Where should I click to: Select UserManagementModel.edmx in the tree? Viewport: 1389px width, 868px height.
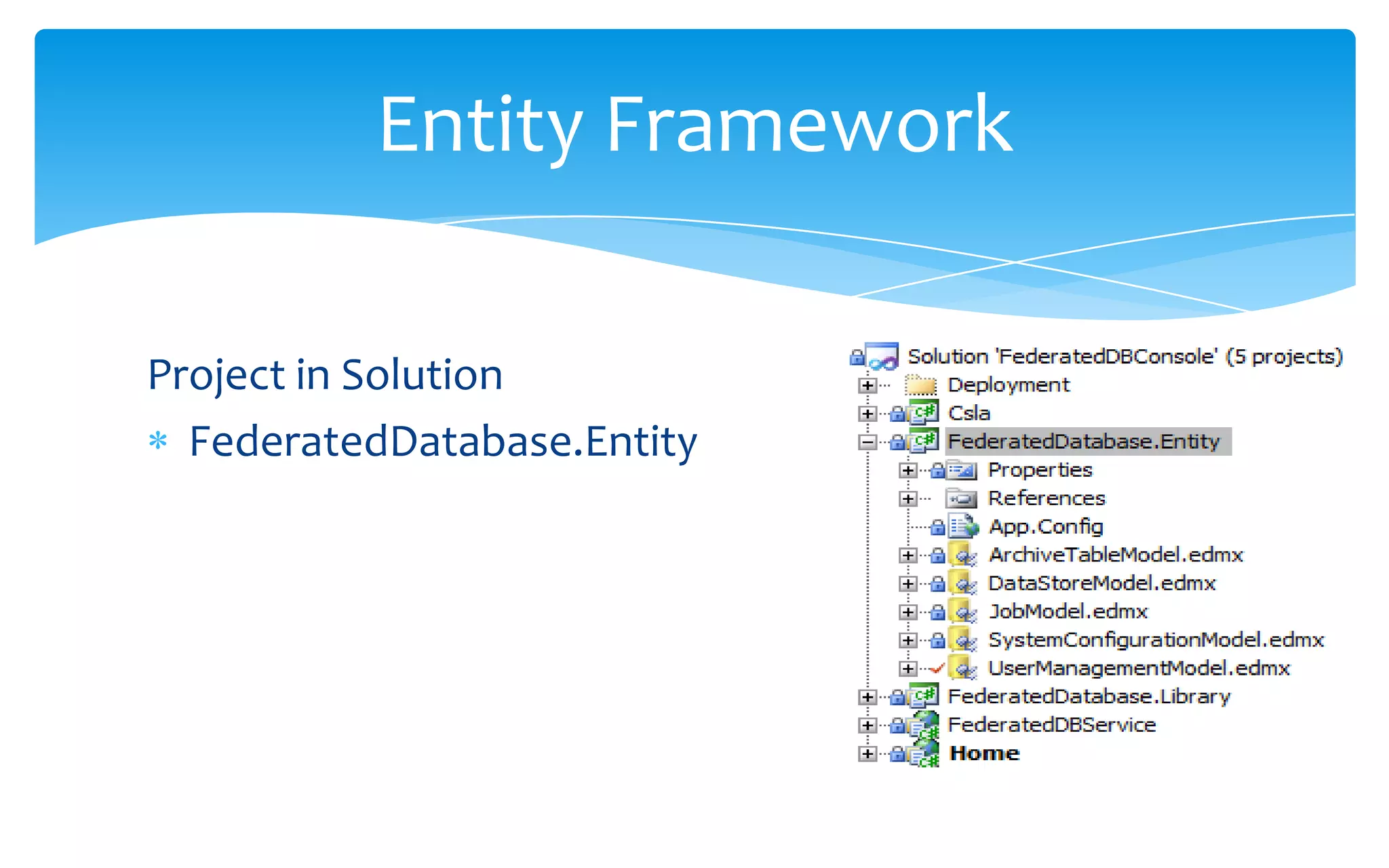tap(1139, 669)
